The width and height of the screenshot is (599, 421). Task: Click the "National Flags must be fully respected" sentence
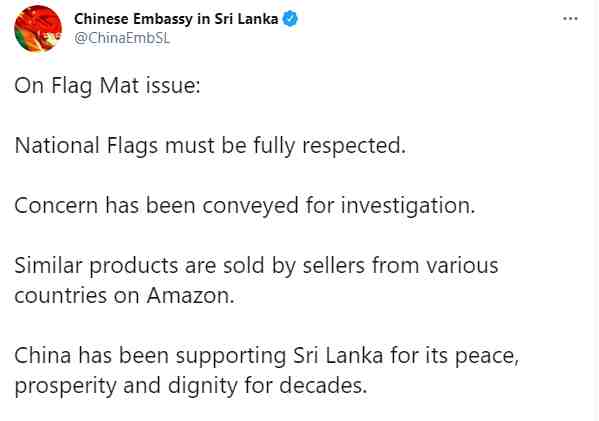(x=210, y=146)
